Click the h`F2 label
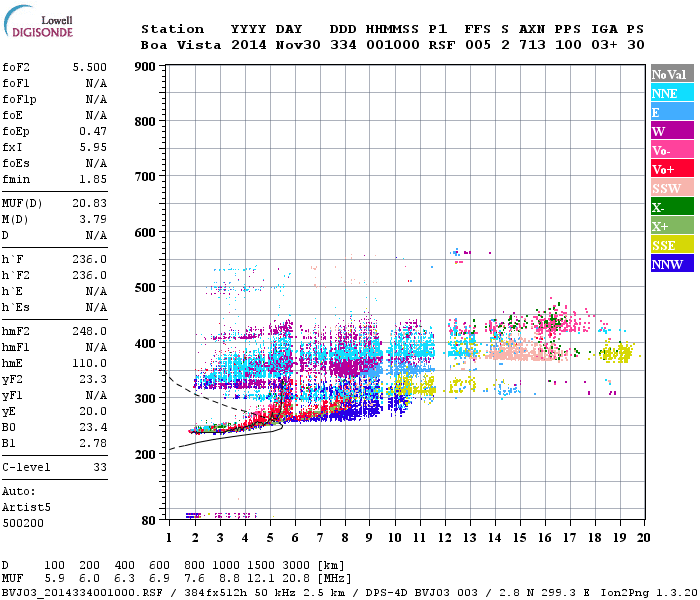700x600 pixels. pyautogui.click(x=16, y=275)
